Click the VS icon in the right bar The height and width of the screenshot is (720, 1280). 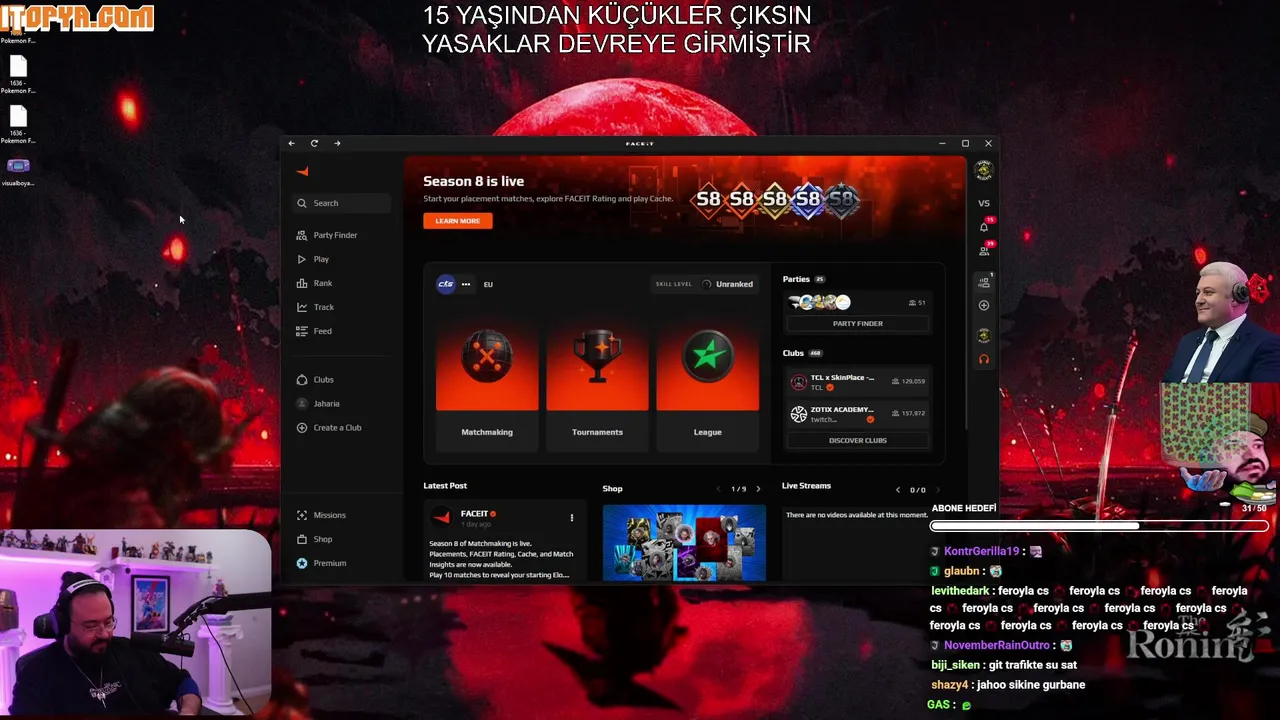(x=984, y=204)
